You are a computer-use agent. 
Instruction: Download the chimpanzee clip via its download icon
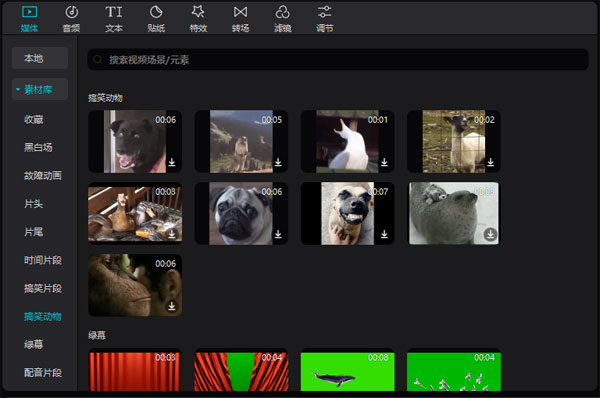(172, 306)
